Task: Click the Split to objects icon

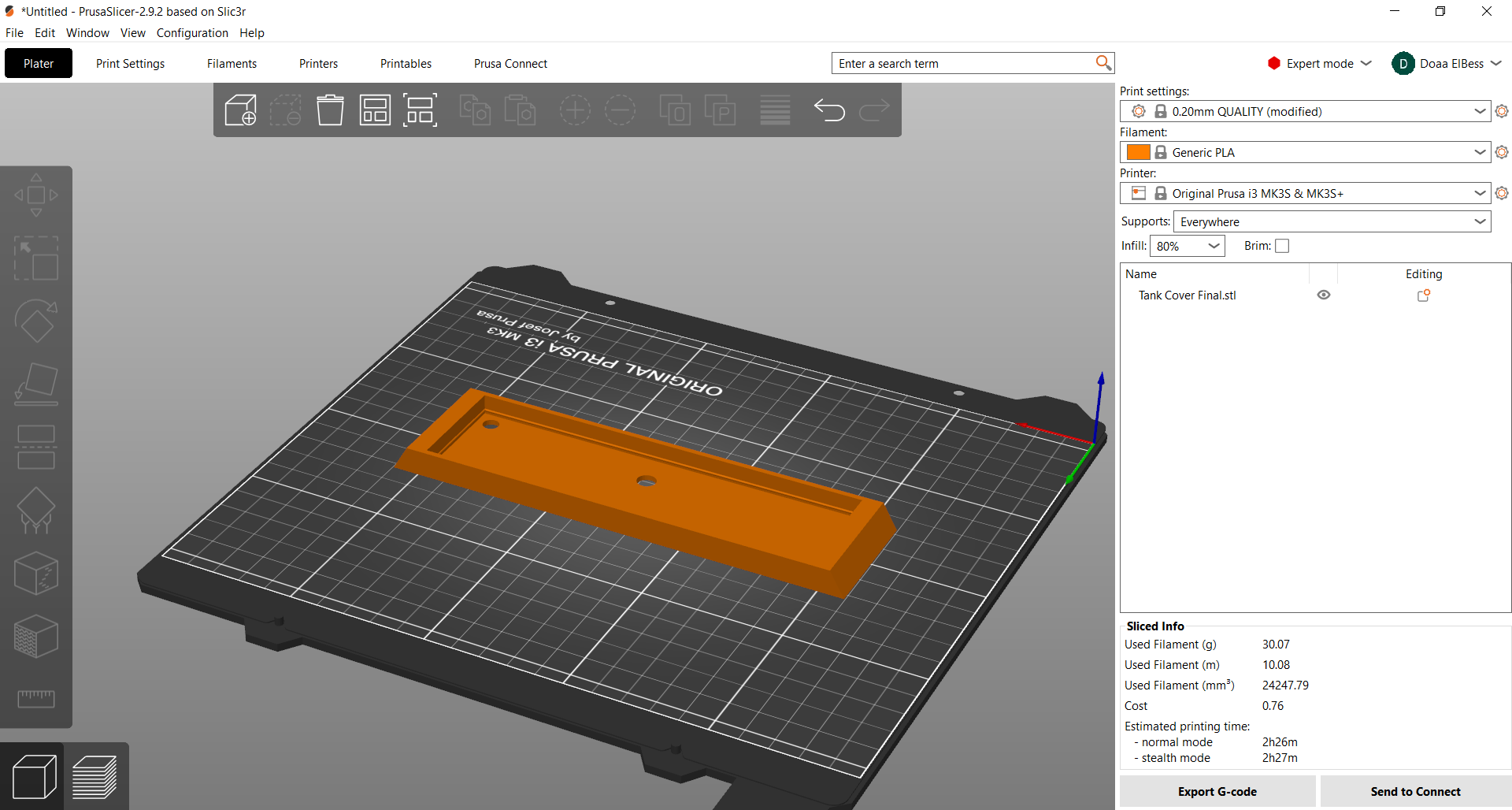Action: [675, 110]
